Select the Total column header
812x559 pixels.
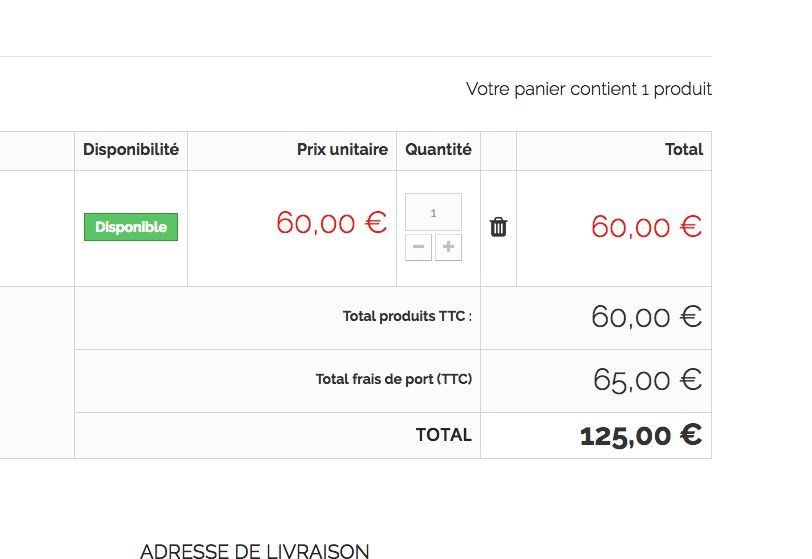[x=684, y=150]
